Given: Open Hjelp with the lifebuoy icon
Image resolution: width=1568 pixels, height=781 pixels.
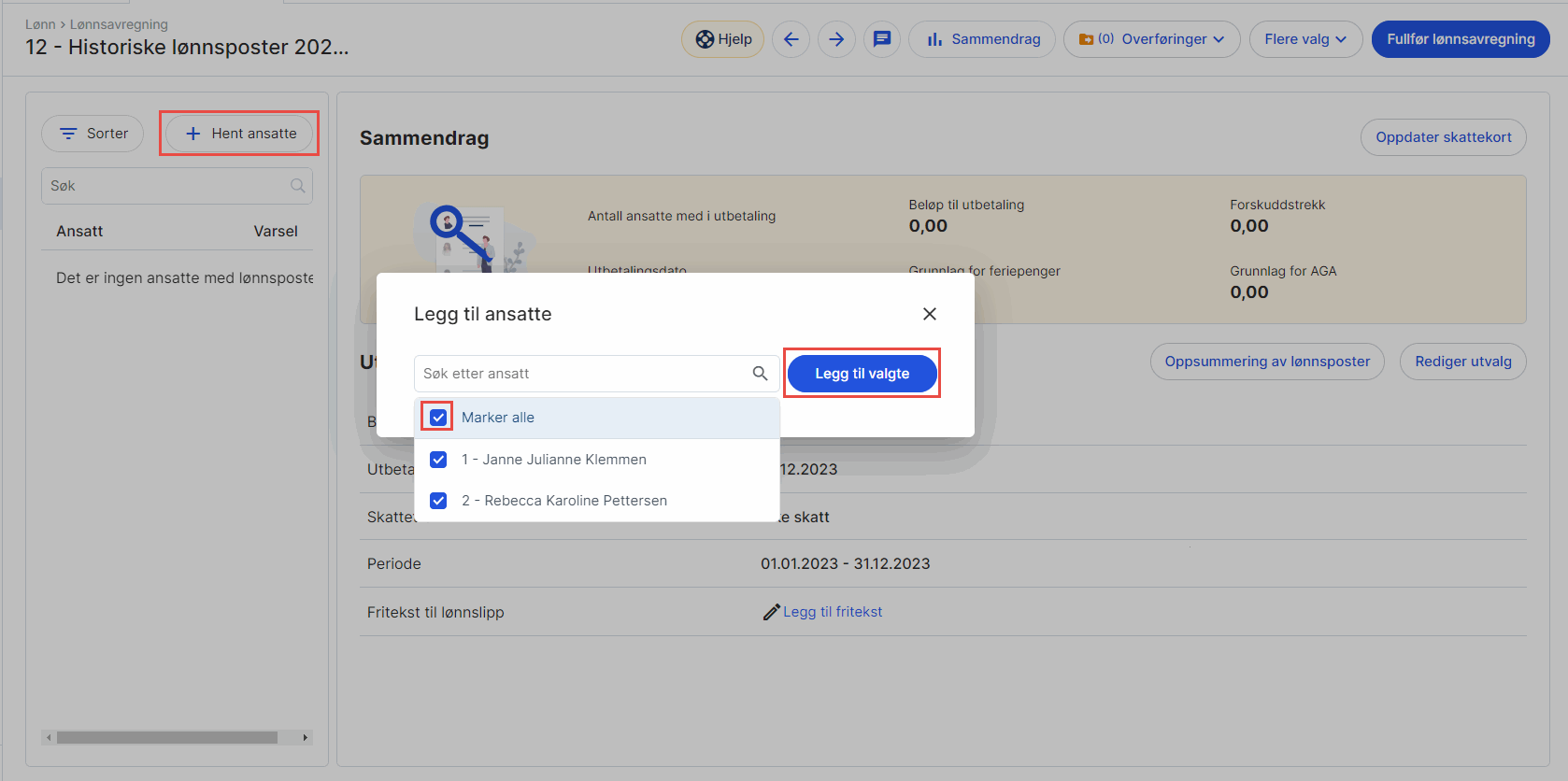Looking at the screenshot, I should coord(723,39).
